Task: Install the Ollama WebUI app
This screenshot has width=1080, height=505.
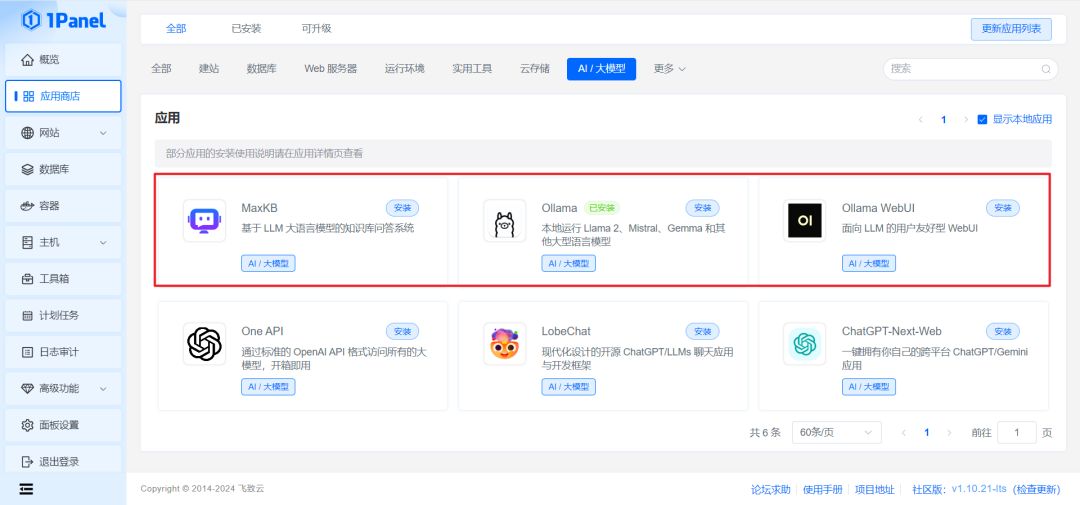Action: 1003,208
